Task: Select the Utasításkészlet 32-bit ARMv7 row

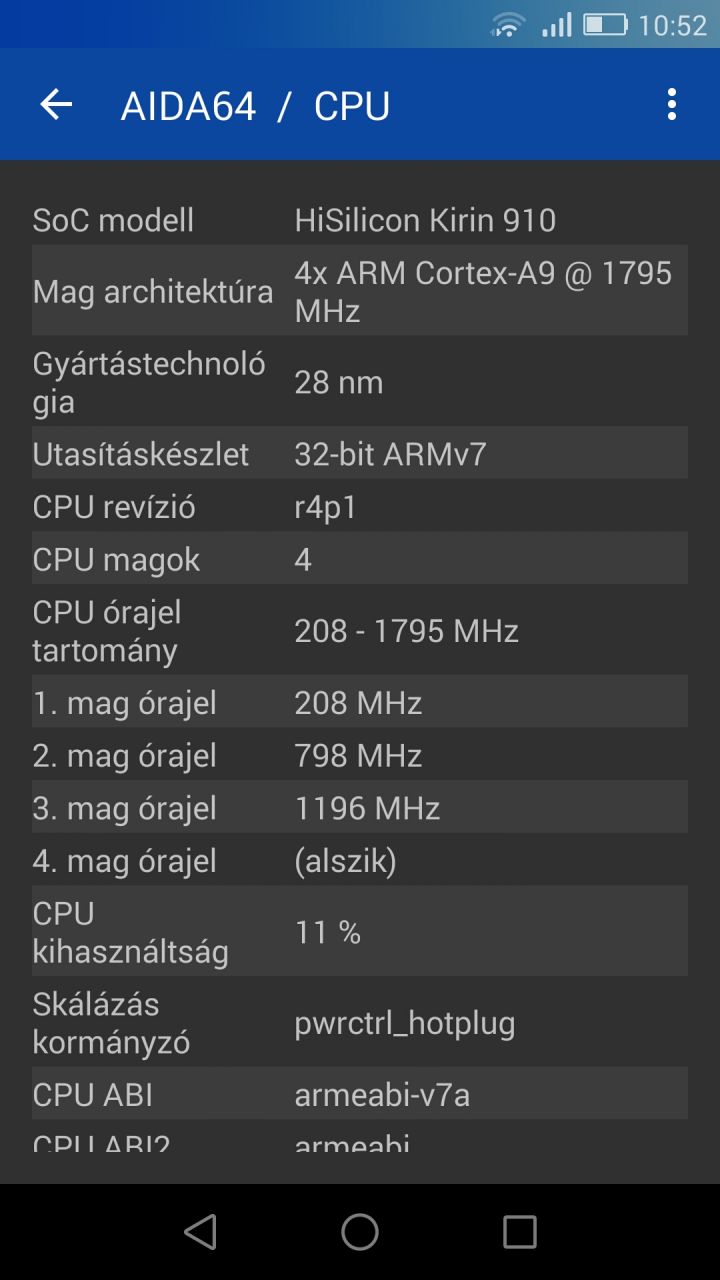Action: 360,453
